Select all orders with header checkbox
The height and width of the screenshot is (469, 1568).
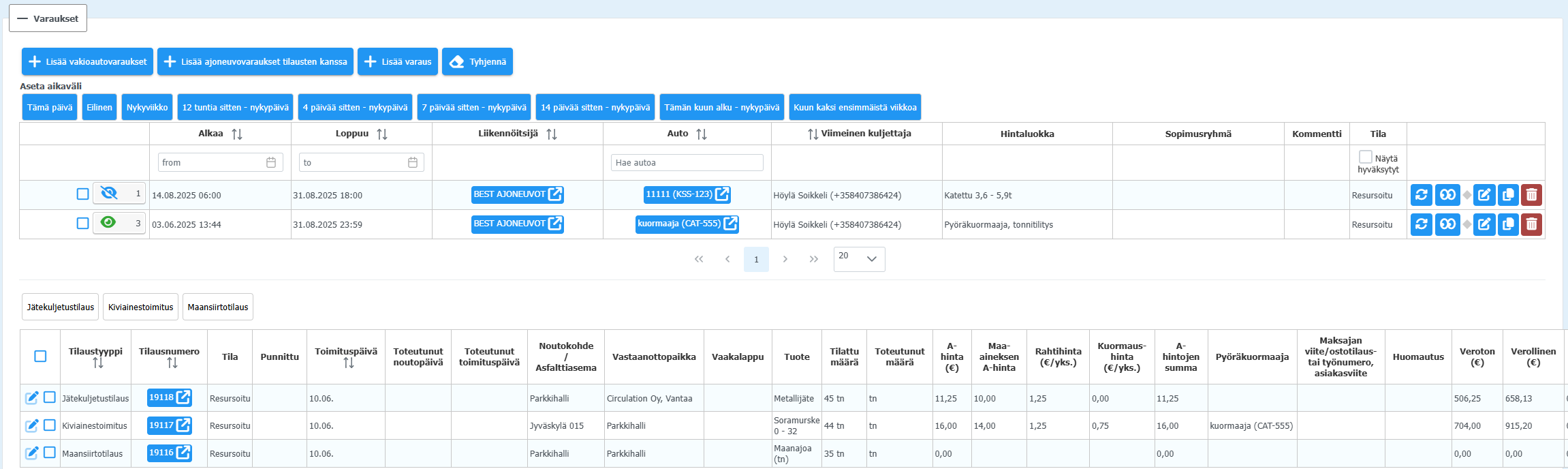coord(40,357)
